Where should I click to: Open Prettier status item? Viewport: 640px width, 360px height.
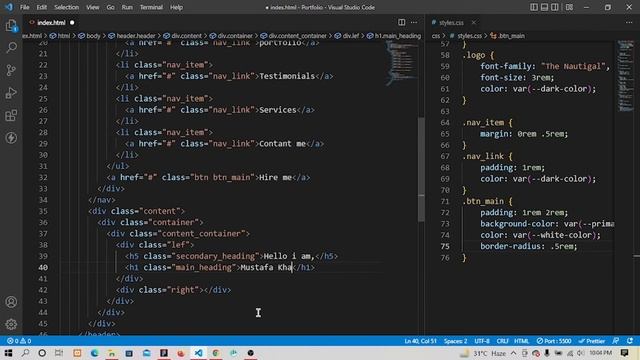(x=591, y=341)
